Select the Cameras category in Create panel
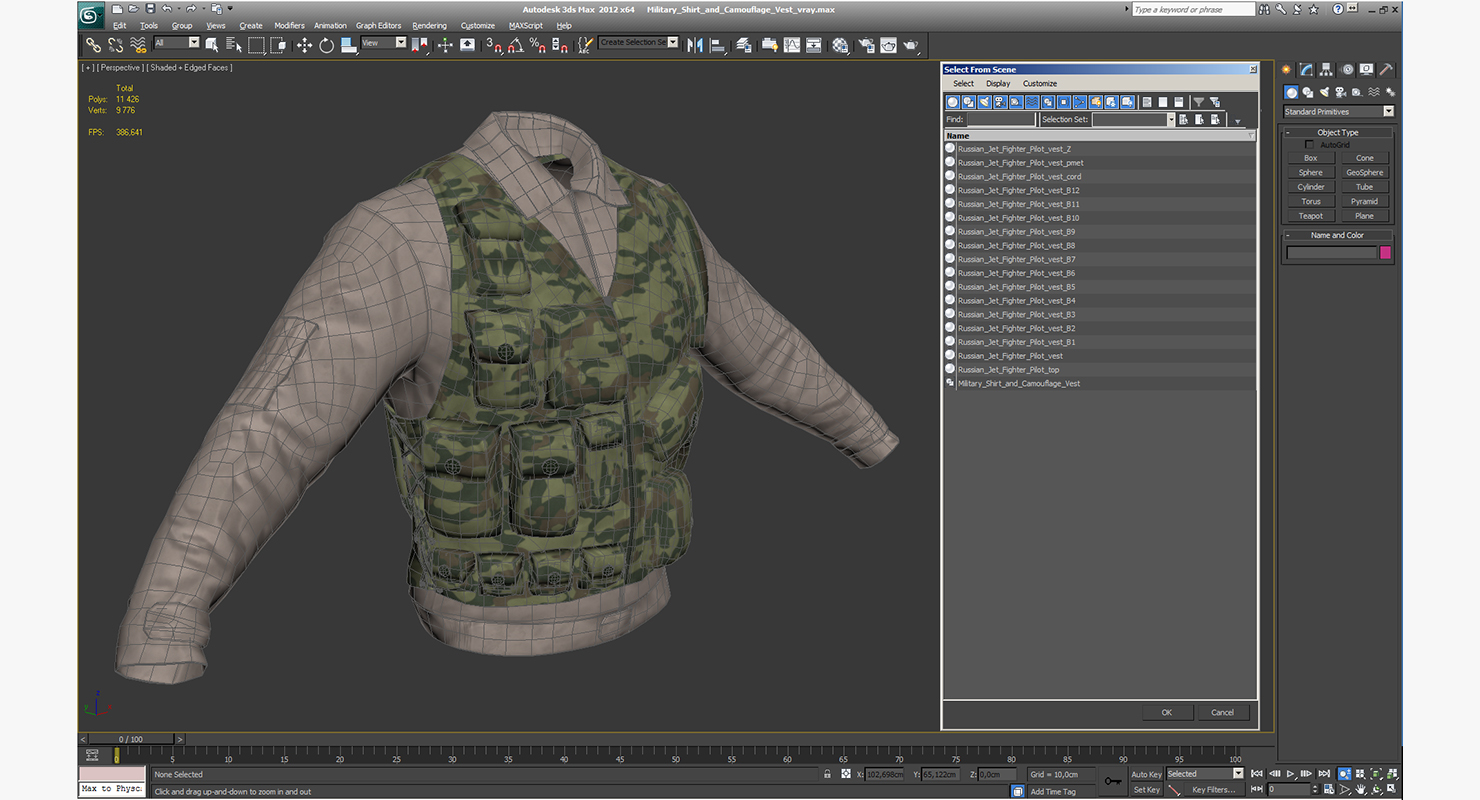Viewport: 1480px width, 800px height. click(x=1339, y=92)
